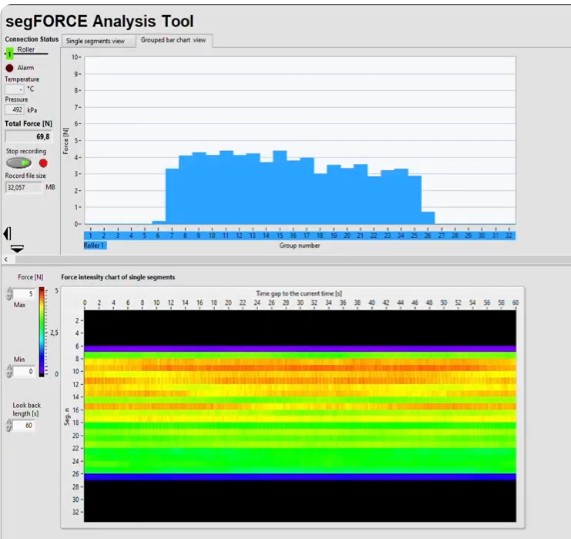This screenshot has width=571, height=539.
Task: Click the Pressure kPa value field
Action: (x=15, y=110)
